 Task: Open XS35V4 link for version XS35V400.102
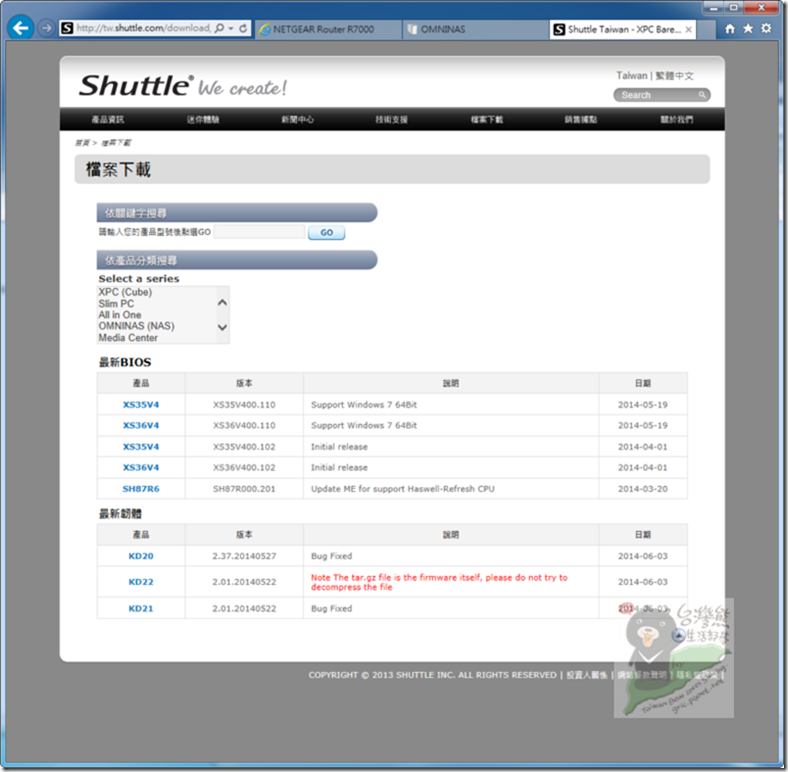(x=141, y=447)
